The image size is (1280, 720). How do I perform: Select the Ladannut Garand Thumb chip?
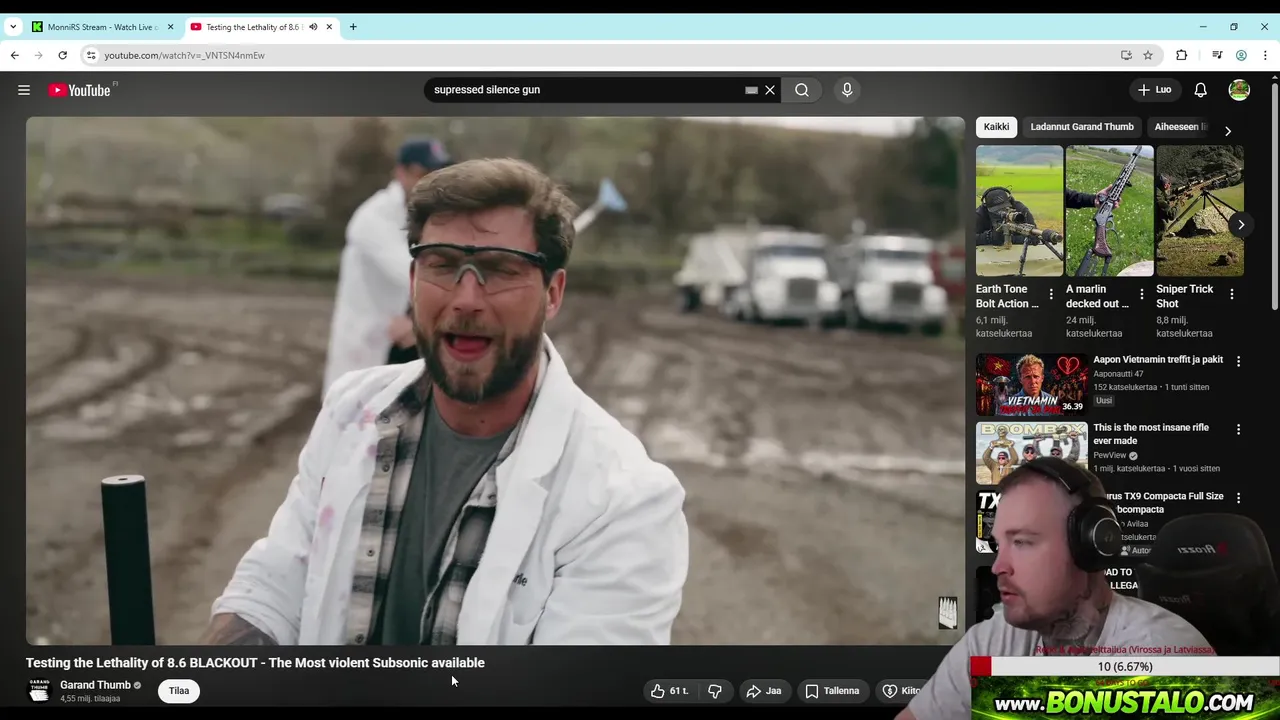1082,127
